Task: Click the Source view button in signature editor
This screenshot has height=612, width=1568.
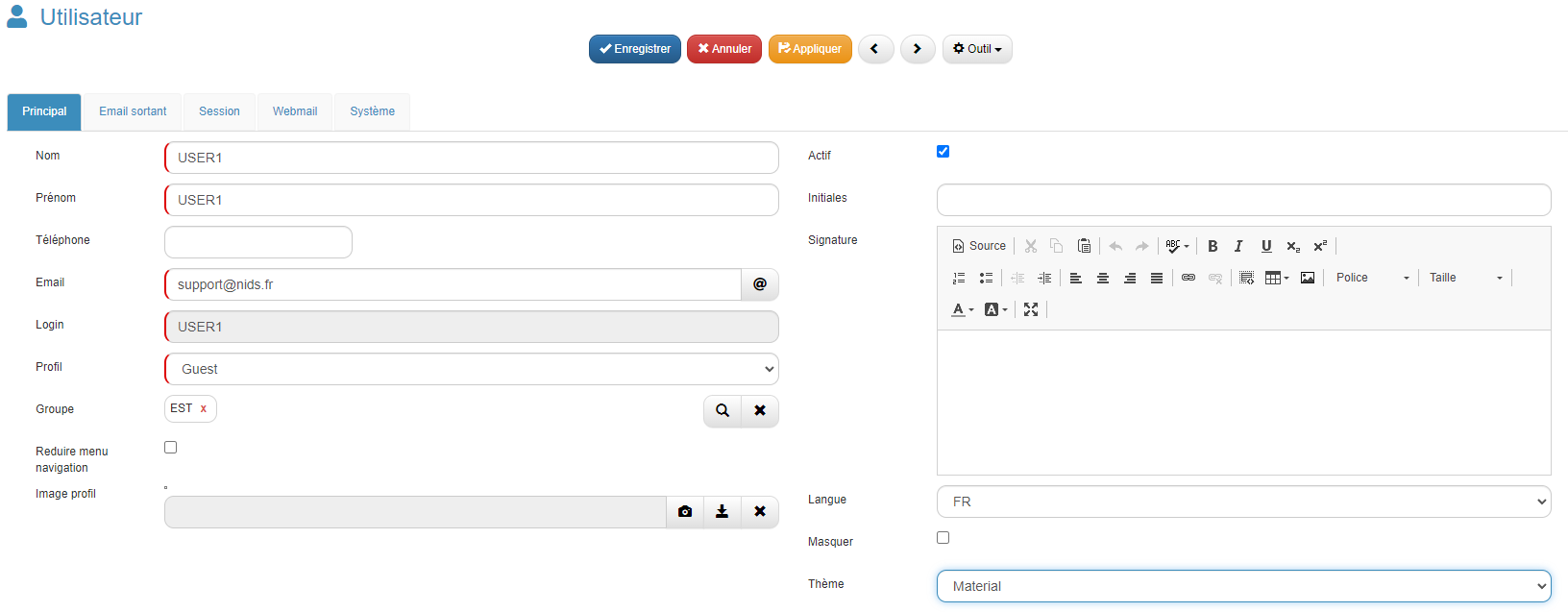Action: (979, 246)
